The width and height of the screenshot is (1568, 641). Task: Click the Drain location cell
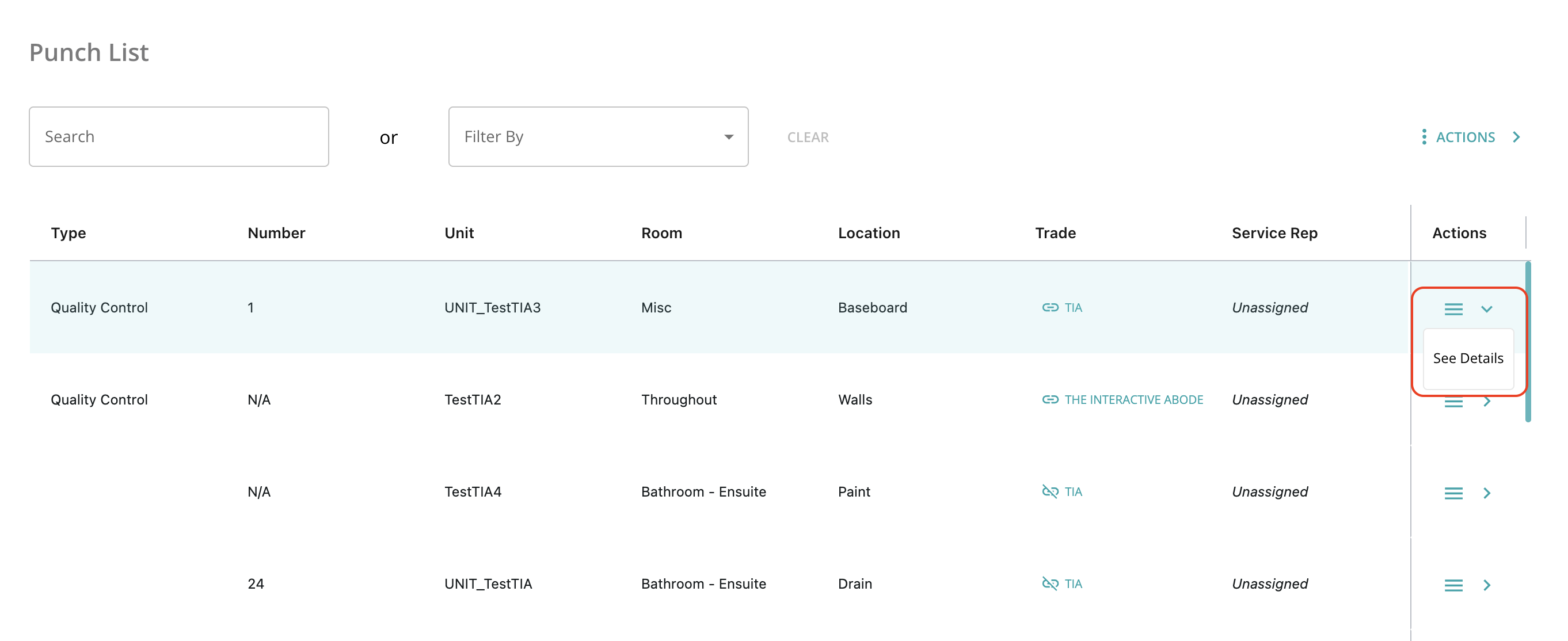pos(855,583)
